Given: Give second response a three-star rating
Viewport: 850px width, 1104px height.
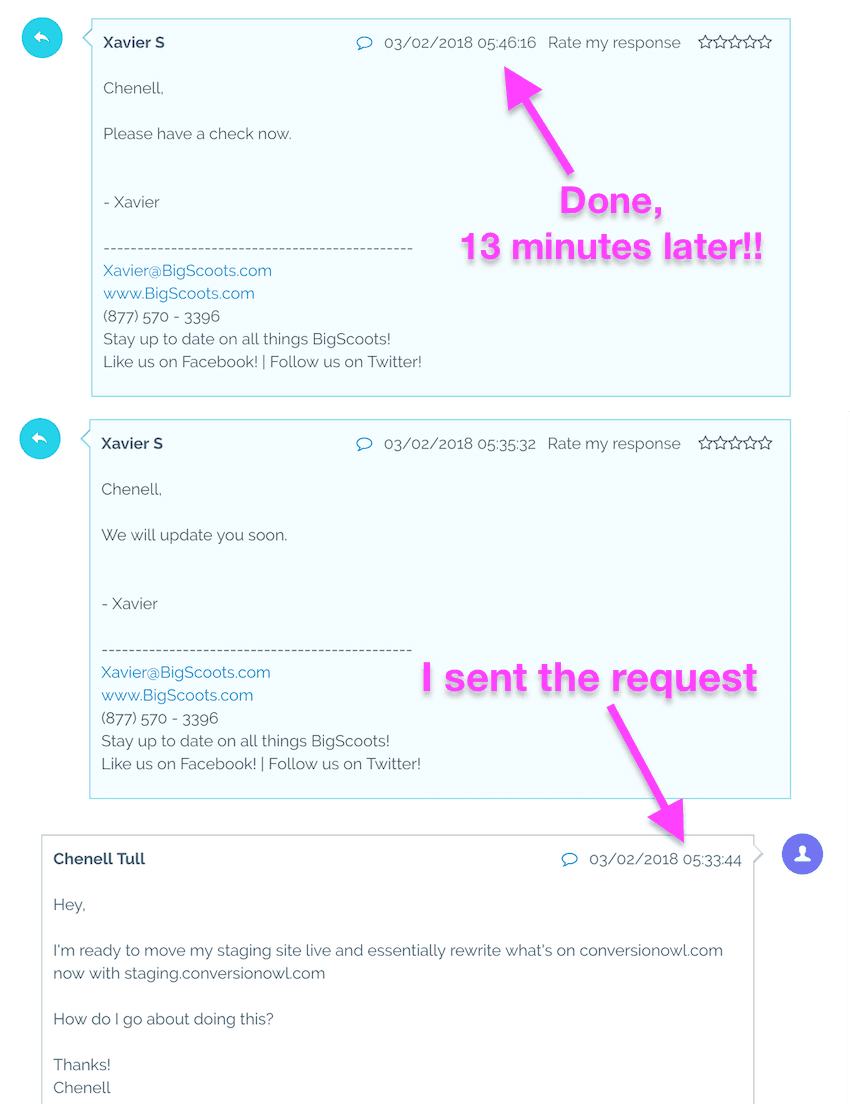Looking at the screenshot, I should point(735,443).
